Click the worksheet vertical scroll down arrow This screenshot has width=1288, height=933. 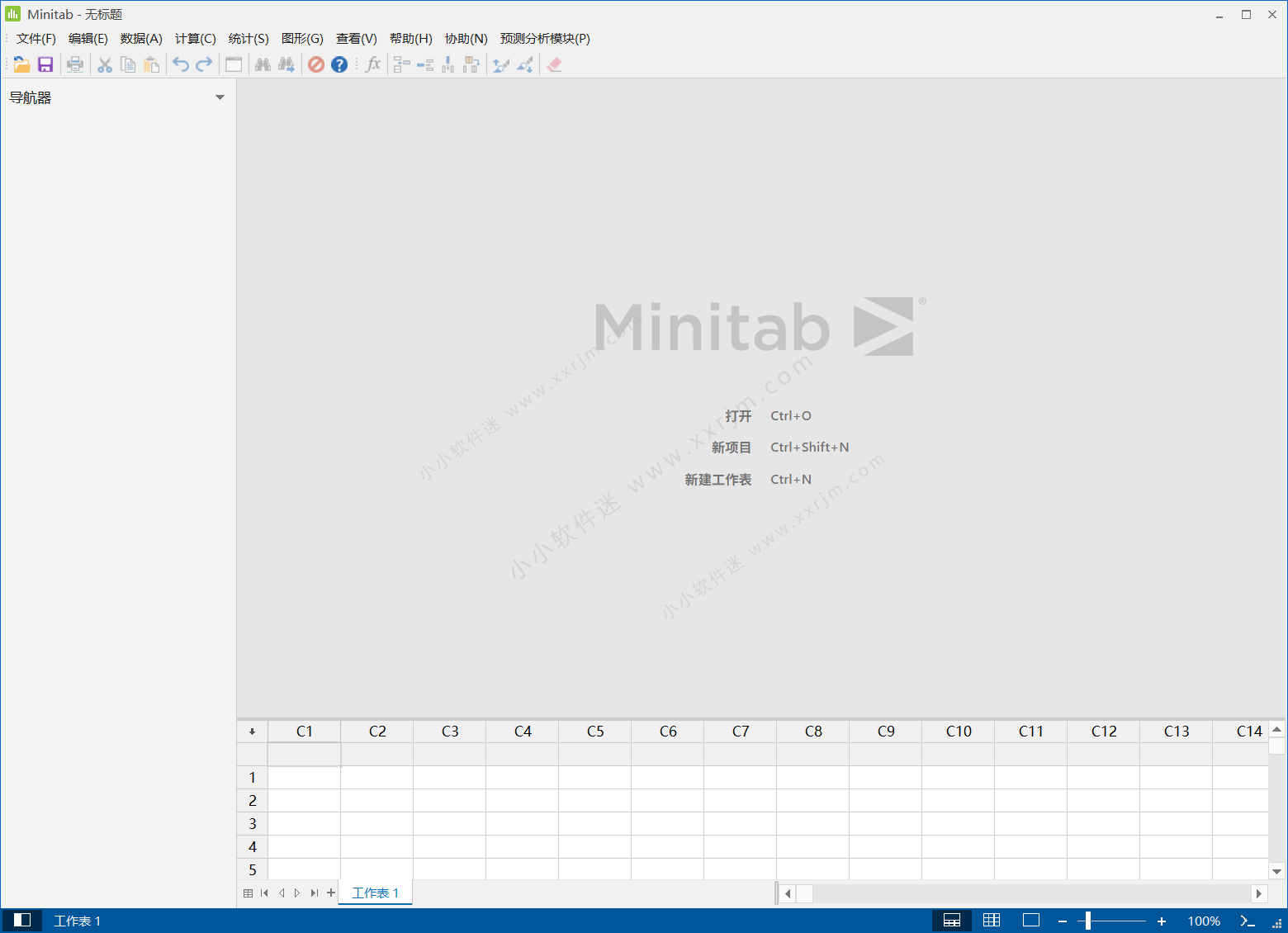(x=1276, y=871)
